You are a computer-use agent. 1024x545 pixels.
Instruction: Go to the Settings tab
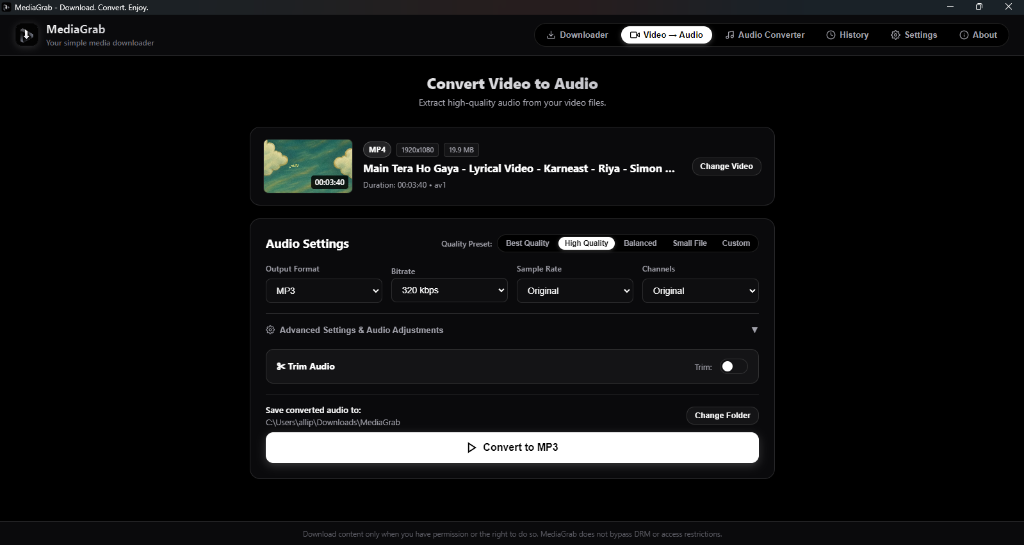(914, 35)
